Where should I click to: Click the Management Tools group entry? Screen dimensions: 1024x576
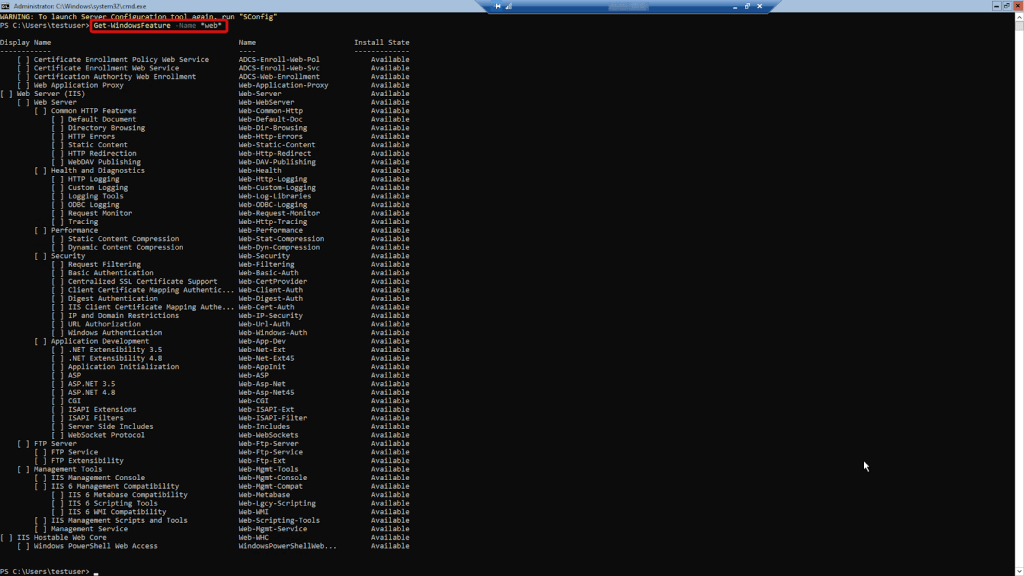coord(68,469)
